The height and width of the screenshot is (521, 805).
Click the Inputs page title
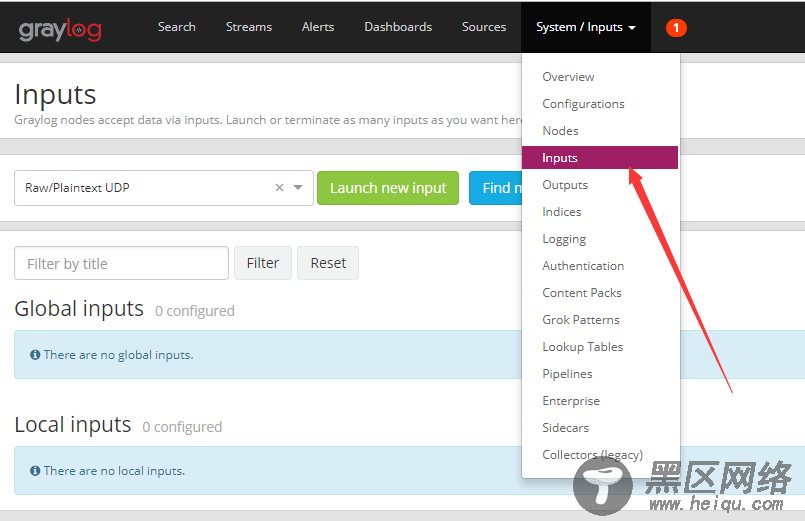point(55,95)
